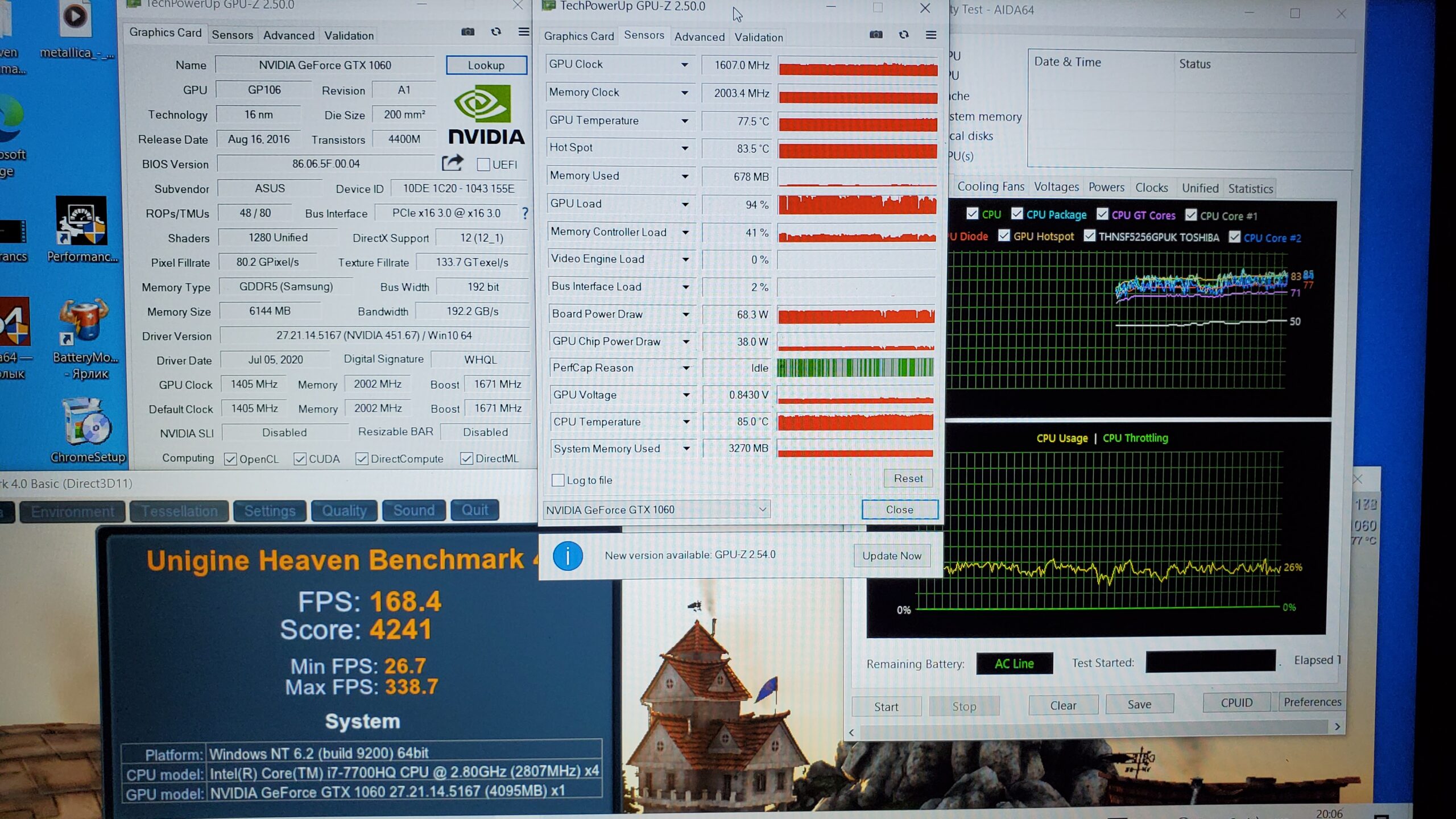
Task: Open the NVIDIA GeForce GTX 1060 selector
Action: pyautogui.click(x=656, y=510)
